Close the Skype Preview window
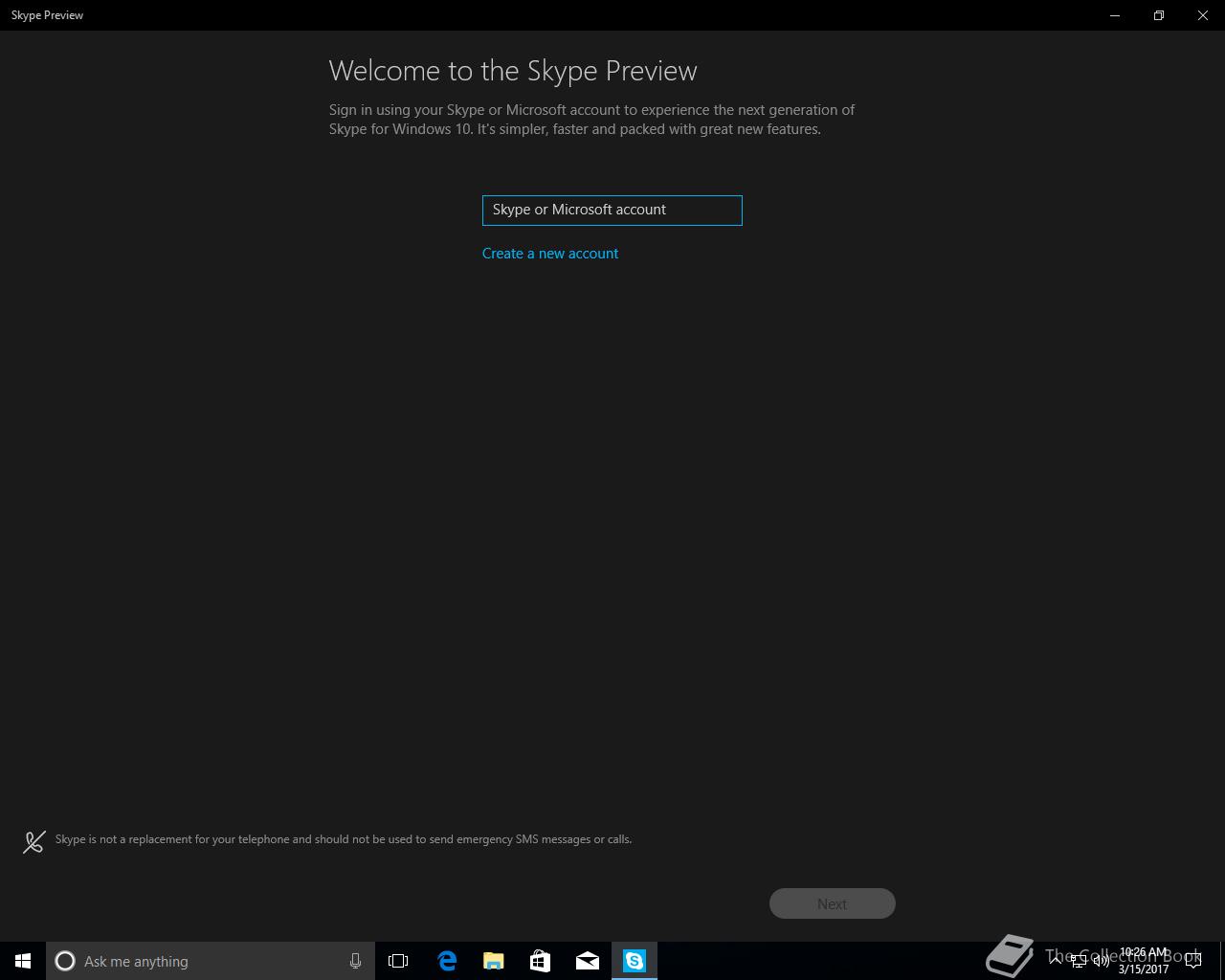This screenshot has height=980, width=1225. pyautogui.click(x=1203, y=15)
